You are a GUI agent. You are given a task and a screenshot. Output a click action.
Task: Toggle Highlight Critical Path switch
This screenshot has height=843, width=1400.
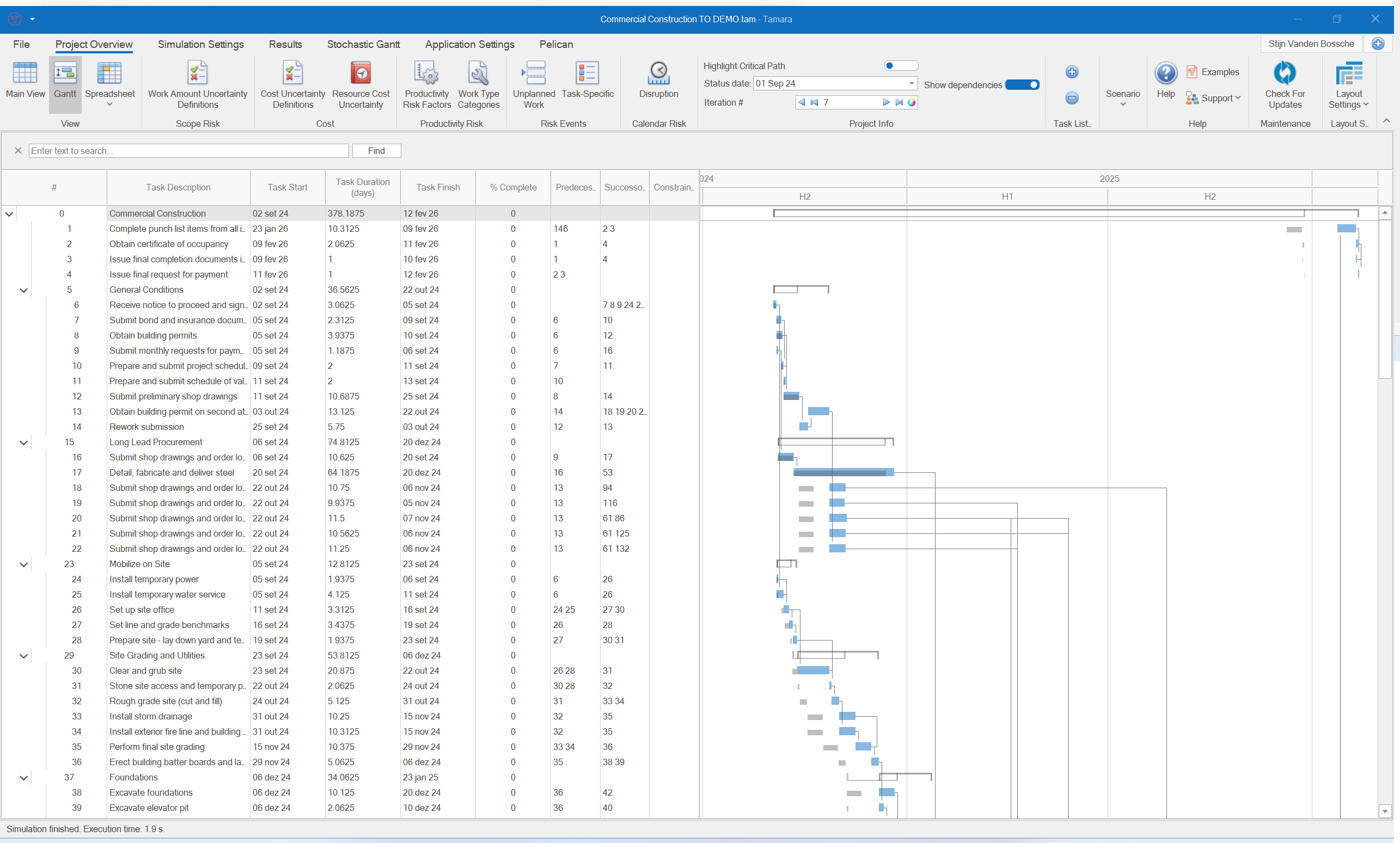click(x=900, y=66)
